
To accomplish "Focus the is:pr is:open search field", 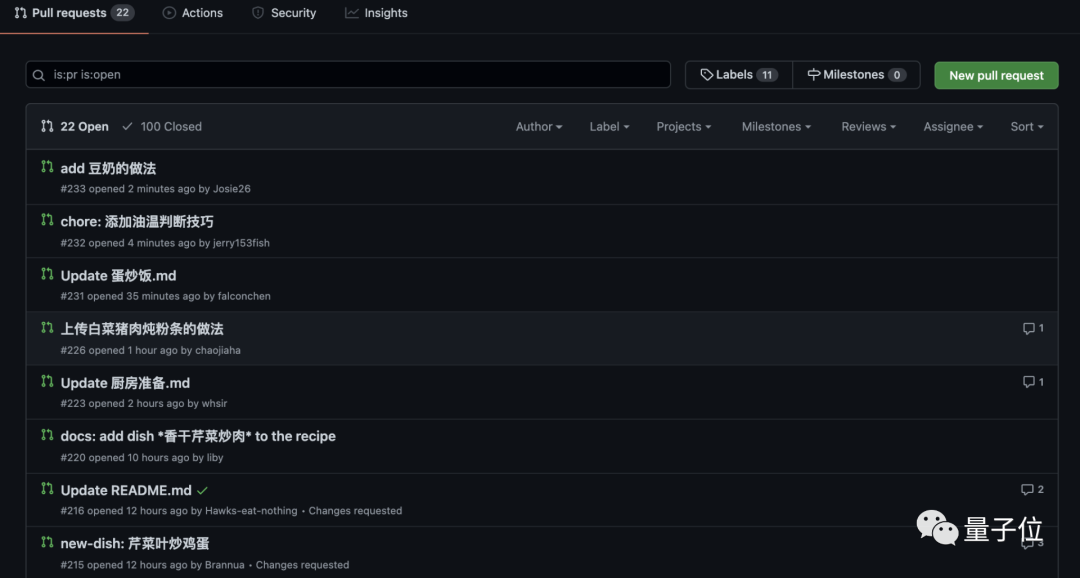I will click(x=360, y=75).
